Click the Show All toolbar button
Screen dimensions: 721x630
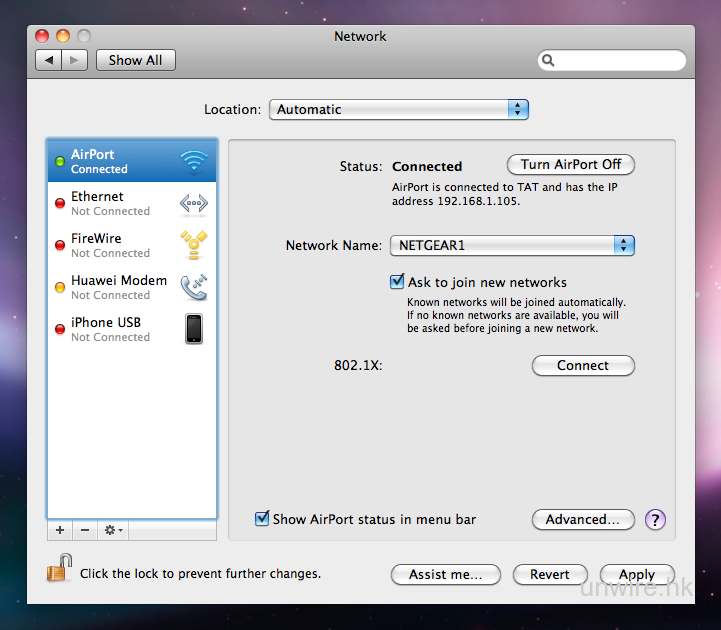point(135,60)
